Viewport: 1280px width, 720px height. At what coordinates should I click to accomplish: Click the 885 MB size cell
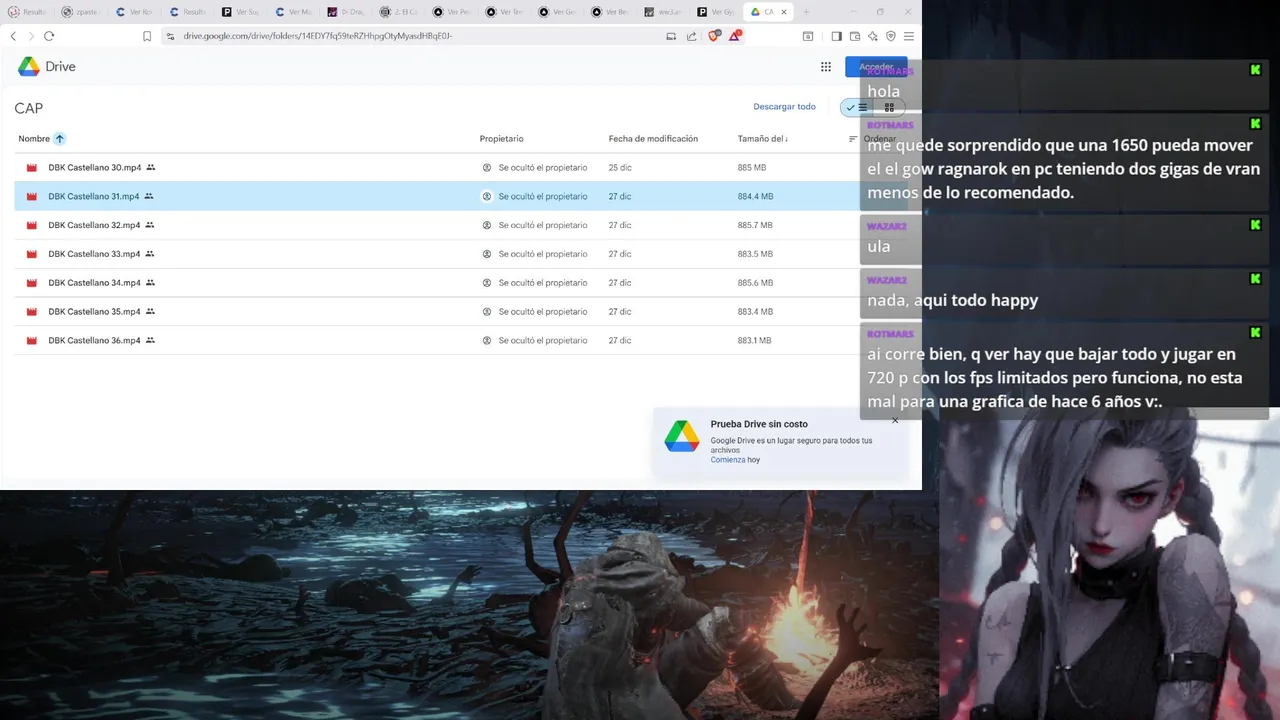point(752,168)
